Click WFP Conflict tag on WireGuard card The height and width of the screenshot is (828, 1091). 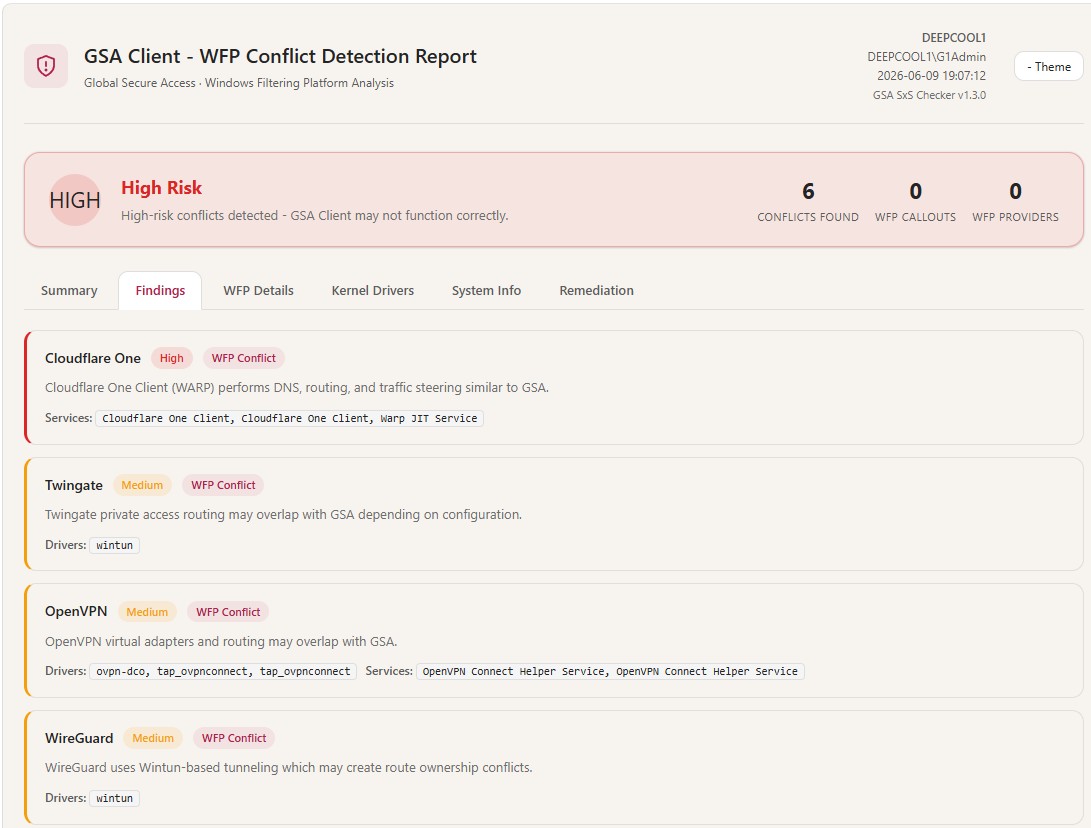click(x=234, y=738)
